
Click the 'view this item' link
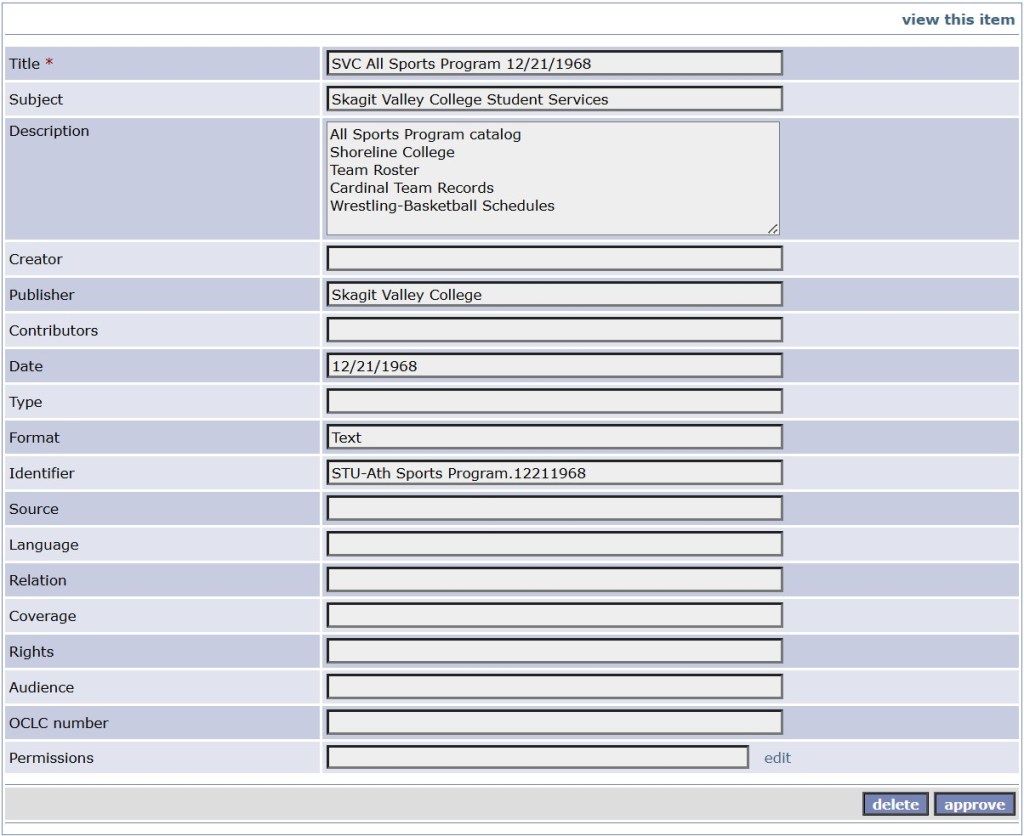(x=957, y=19)
